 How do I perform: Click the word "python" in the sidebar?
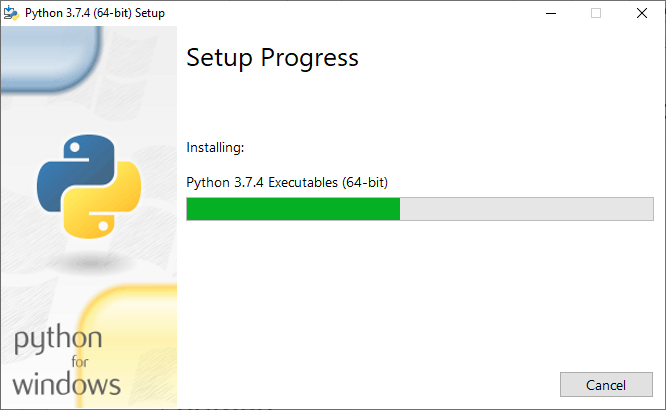point(58,341)
